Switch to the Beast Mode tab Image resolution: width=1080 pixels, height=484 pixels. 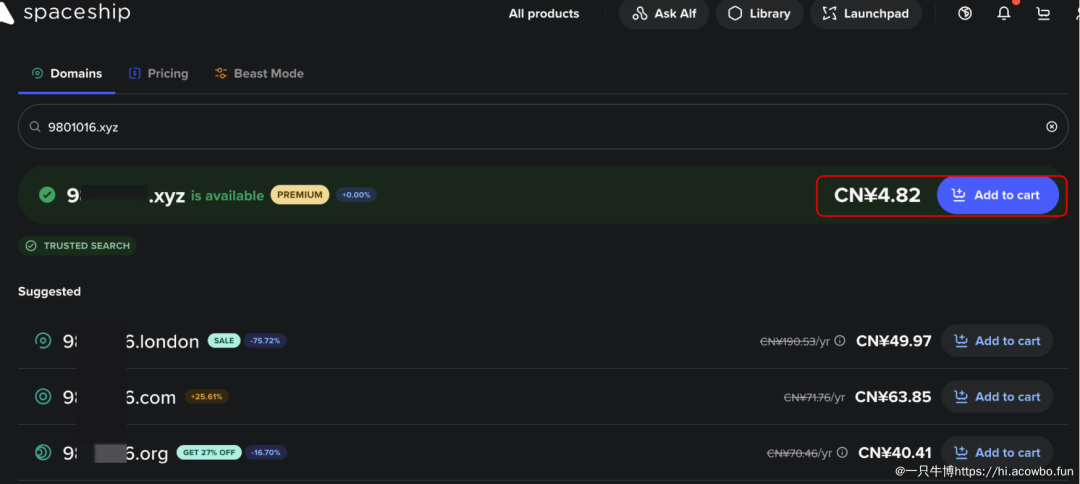point(259,74)
